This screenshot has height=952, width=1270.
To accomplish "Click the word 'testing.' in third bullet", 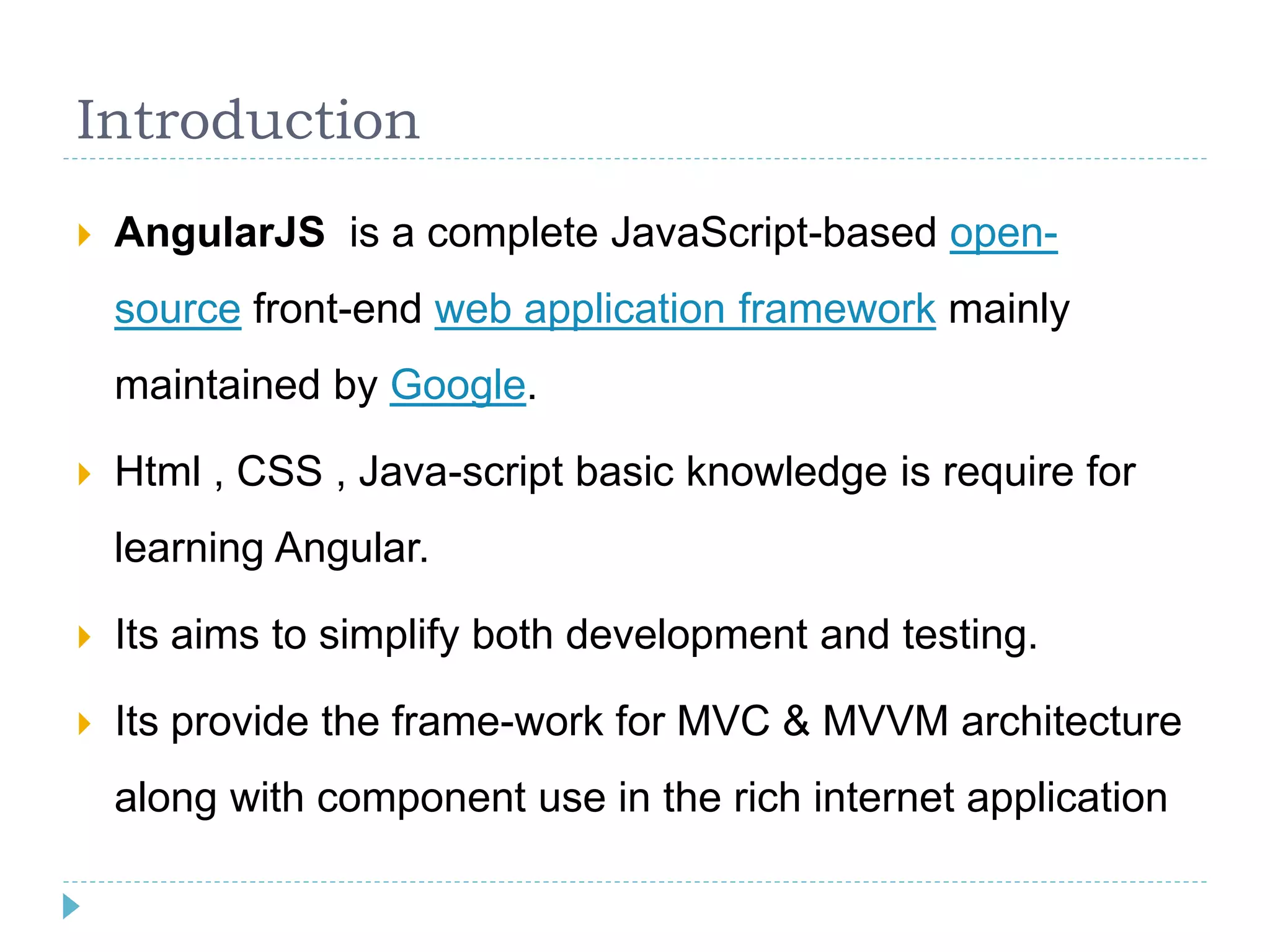I will [x=969, y=636].
